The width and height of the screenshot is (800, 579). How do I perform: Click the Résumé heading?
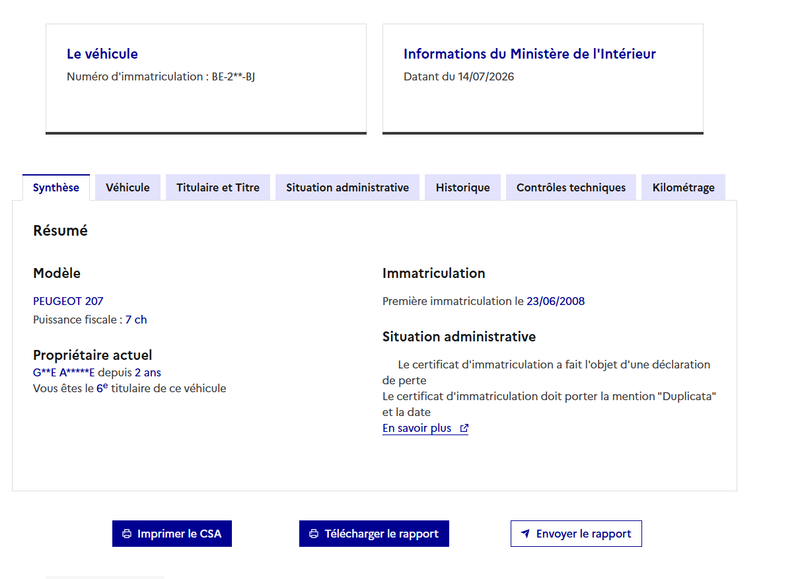pyautogui.click(x=60, y=231)
